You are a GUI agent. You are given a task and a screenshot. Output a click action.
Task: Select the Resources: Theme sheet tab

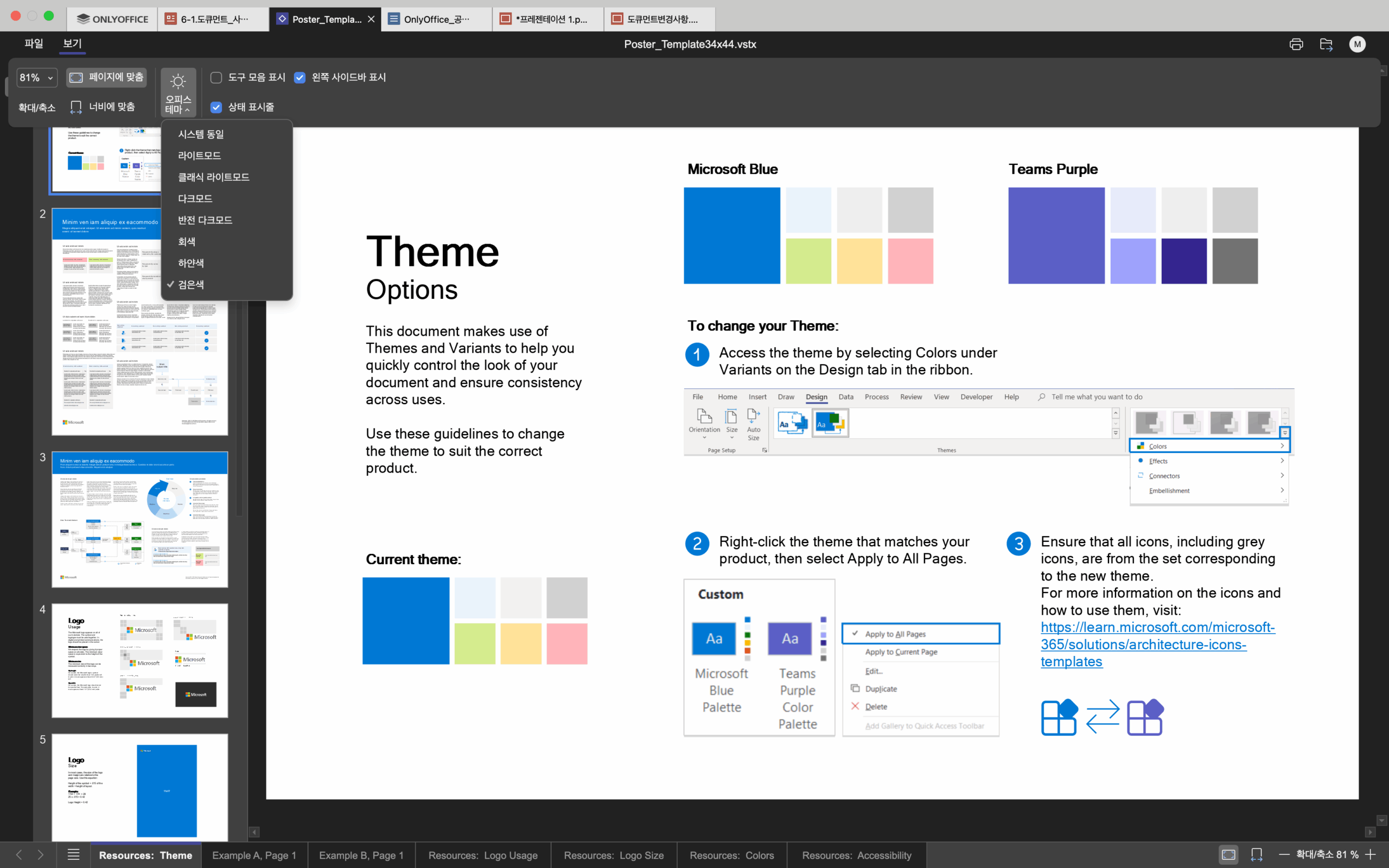click(146, 855)
